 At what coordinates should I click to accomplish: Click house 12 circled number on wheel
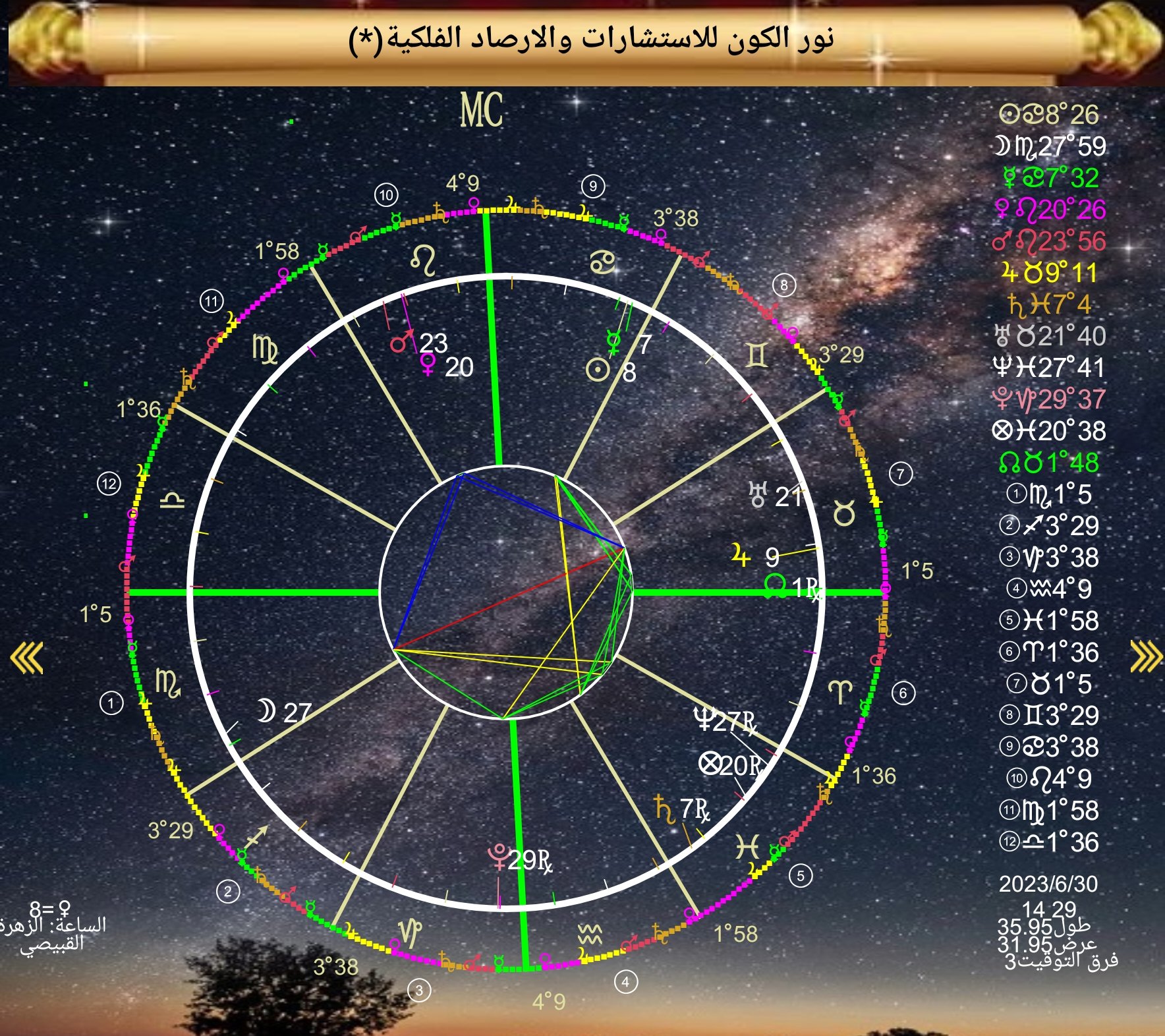click(109, 484)
